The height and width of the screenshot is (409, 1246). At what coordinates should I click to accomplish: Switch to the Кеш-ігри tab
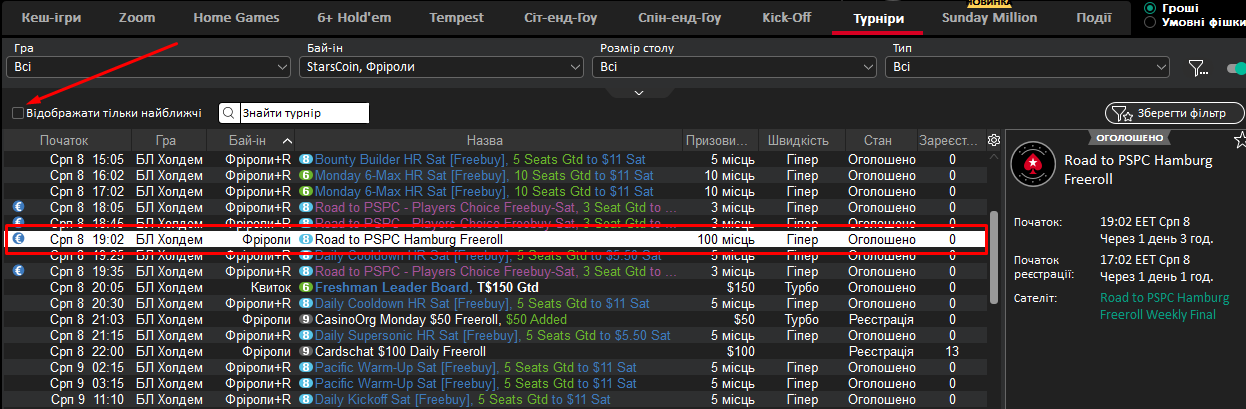tap(51, 18)
